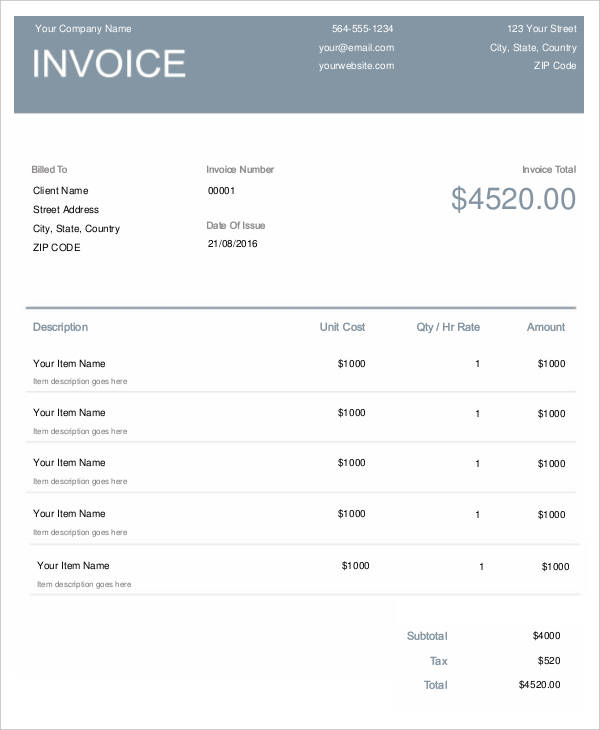Select the invoice number 00001
This screenshot has height=730, width=600.
(221, 190)
